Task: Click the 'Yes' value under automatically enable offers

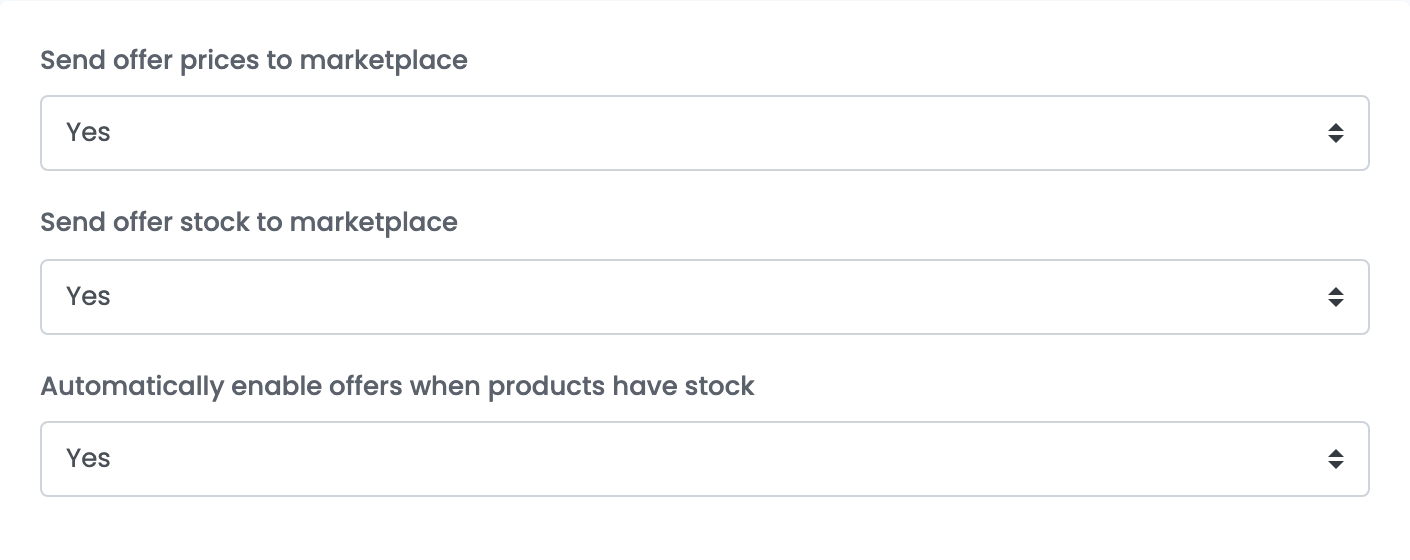Action: (x=88, y=458)
